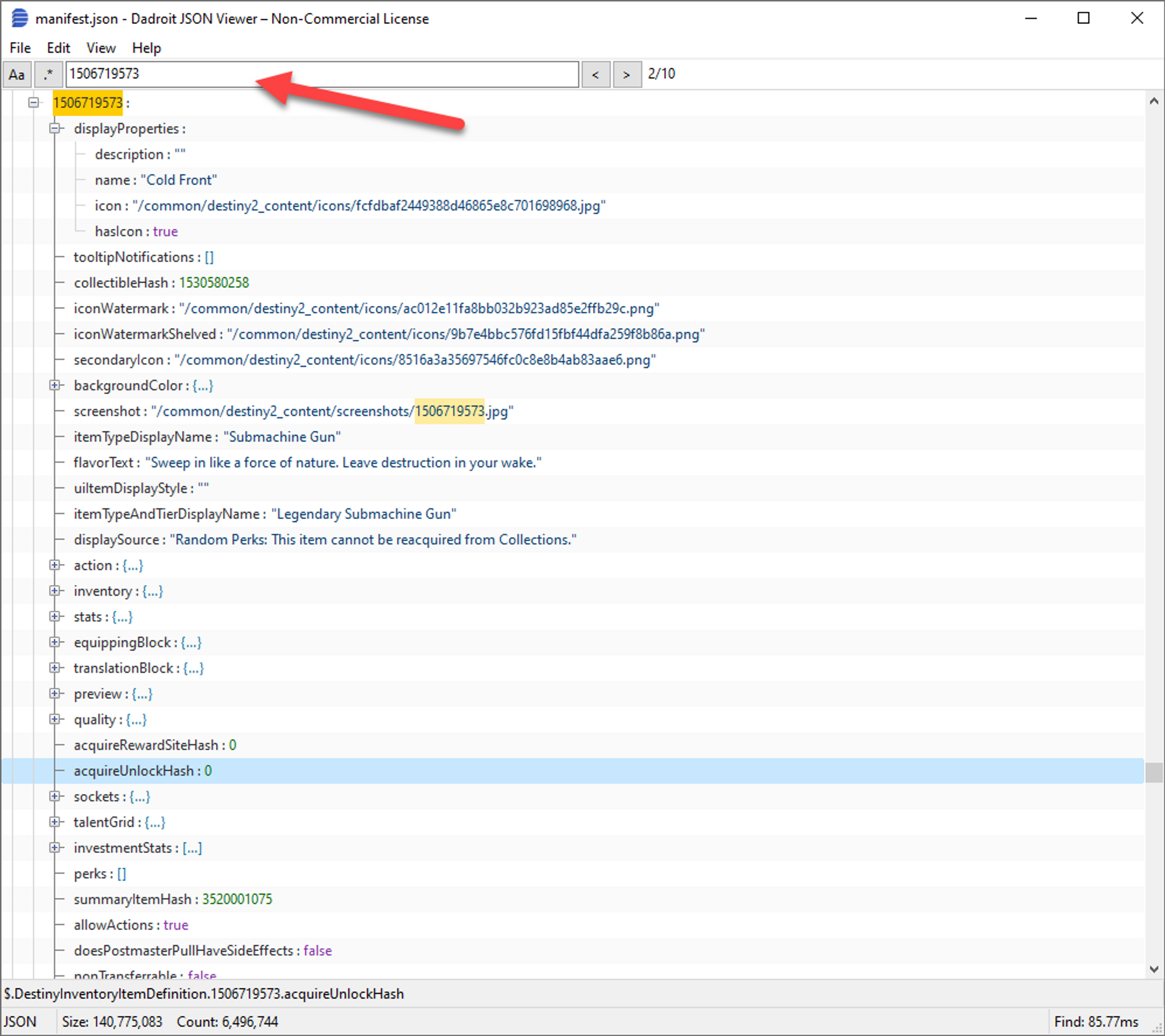Open the File menu
1165x1036 pixels.
click(20, 48)
